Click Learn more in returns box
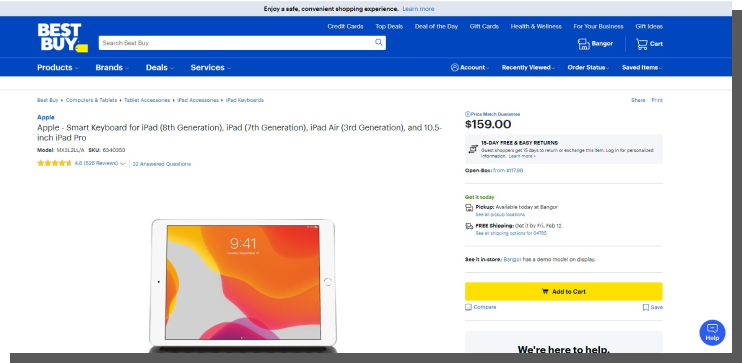The height and width of the screenshot is (363, 742). coord(522,156)
